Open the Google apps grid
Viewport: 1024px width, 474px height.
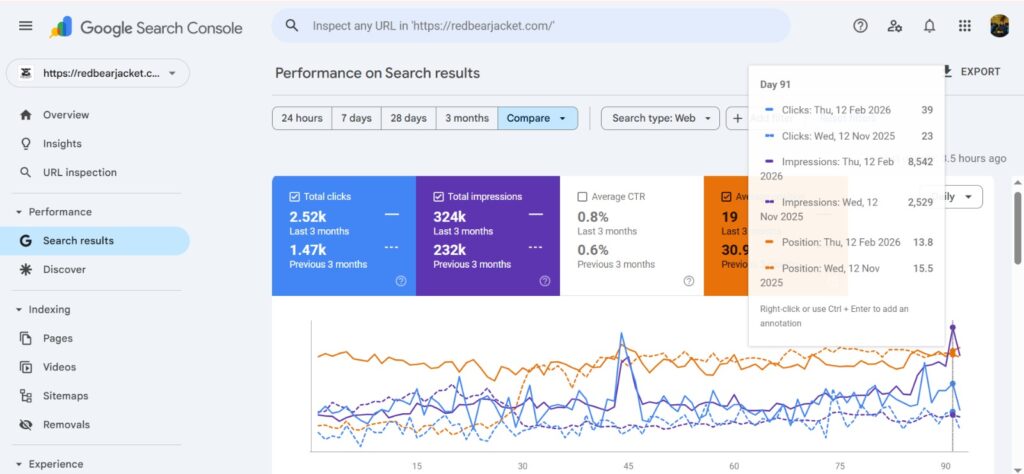[x=965, y=26]
